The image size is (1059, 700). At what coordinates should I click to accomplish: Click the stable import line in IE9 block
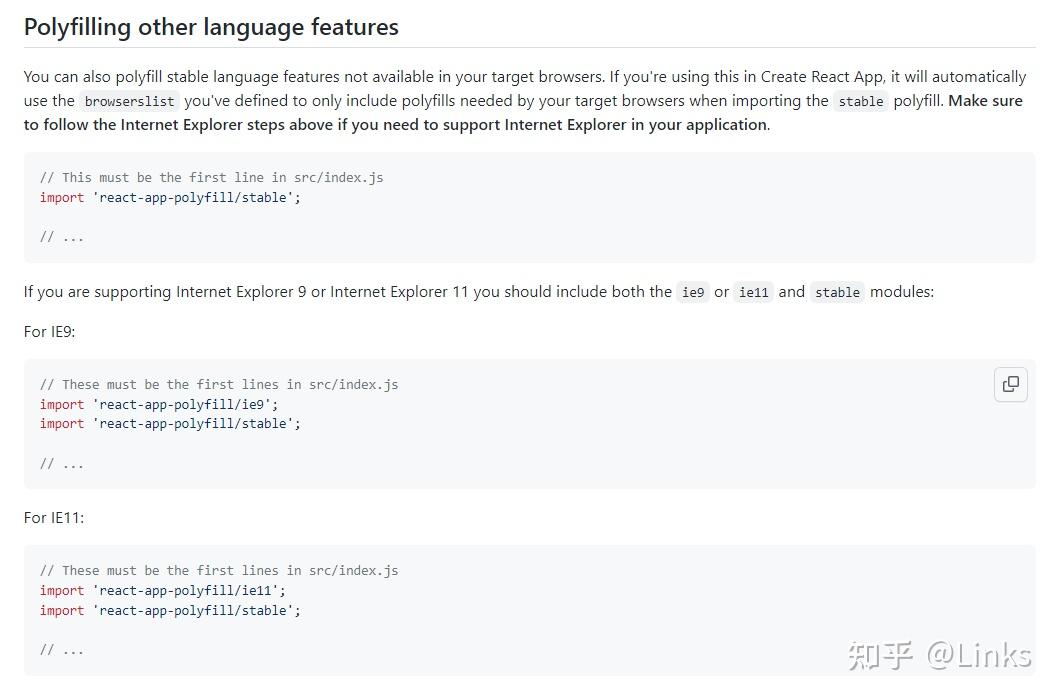pyautogui.click(x=170, y=423)
